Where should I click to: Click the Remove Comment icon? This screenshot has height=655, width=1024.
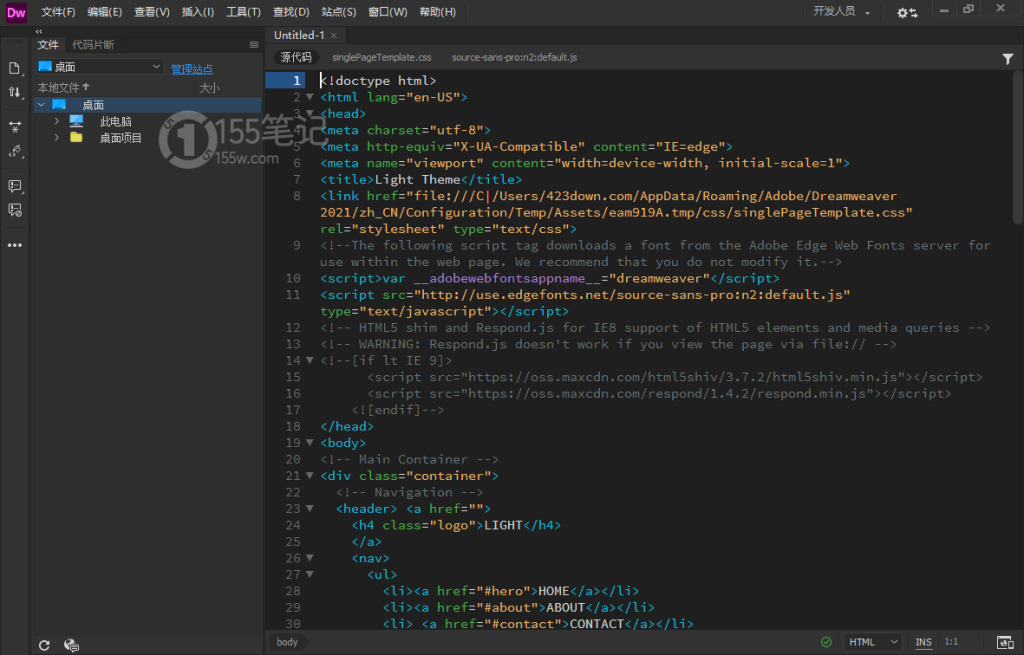pyautogui.click(x=15, y=210)
